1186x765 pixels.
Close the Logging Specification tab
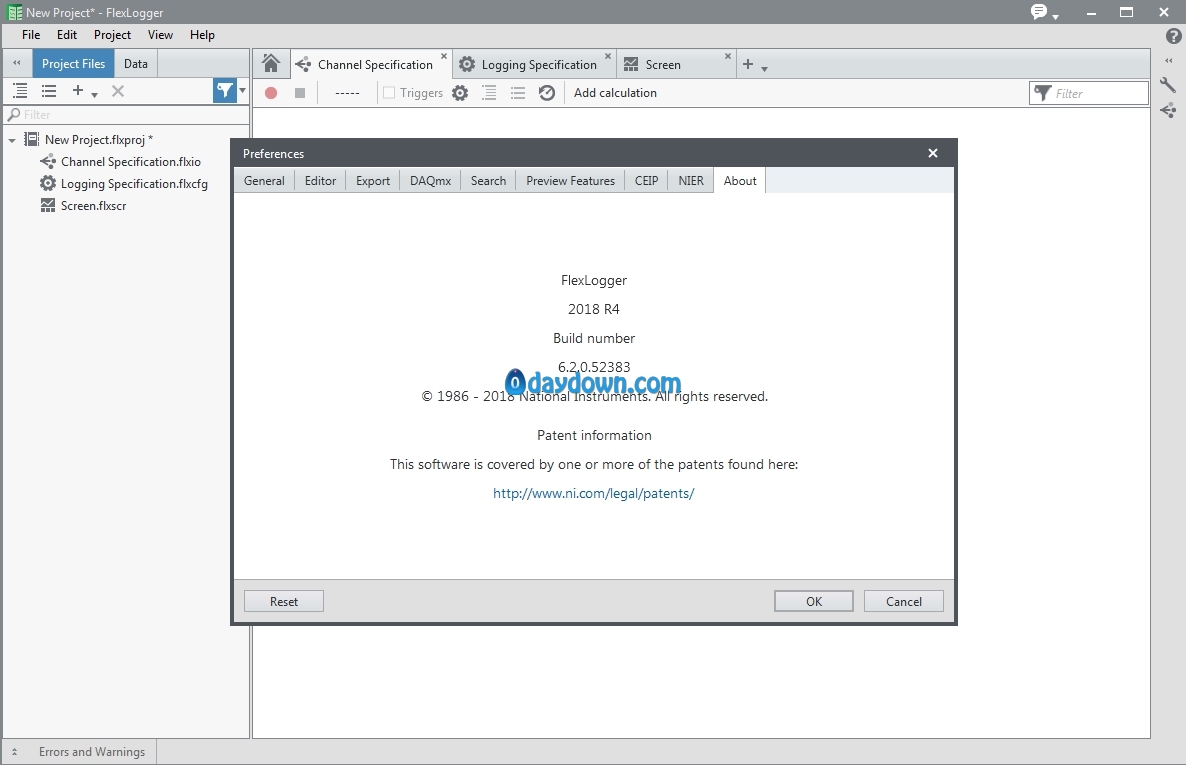[608, 56]
